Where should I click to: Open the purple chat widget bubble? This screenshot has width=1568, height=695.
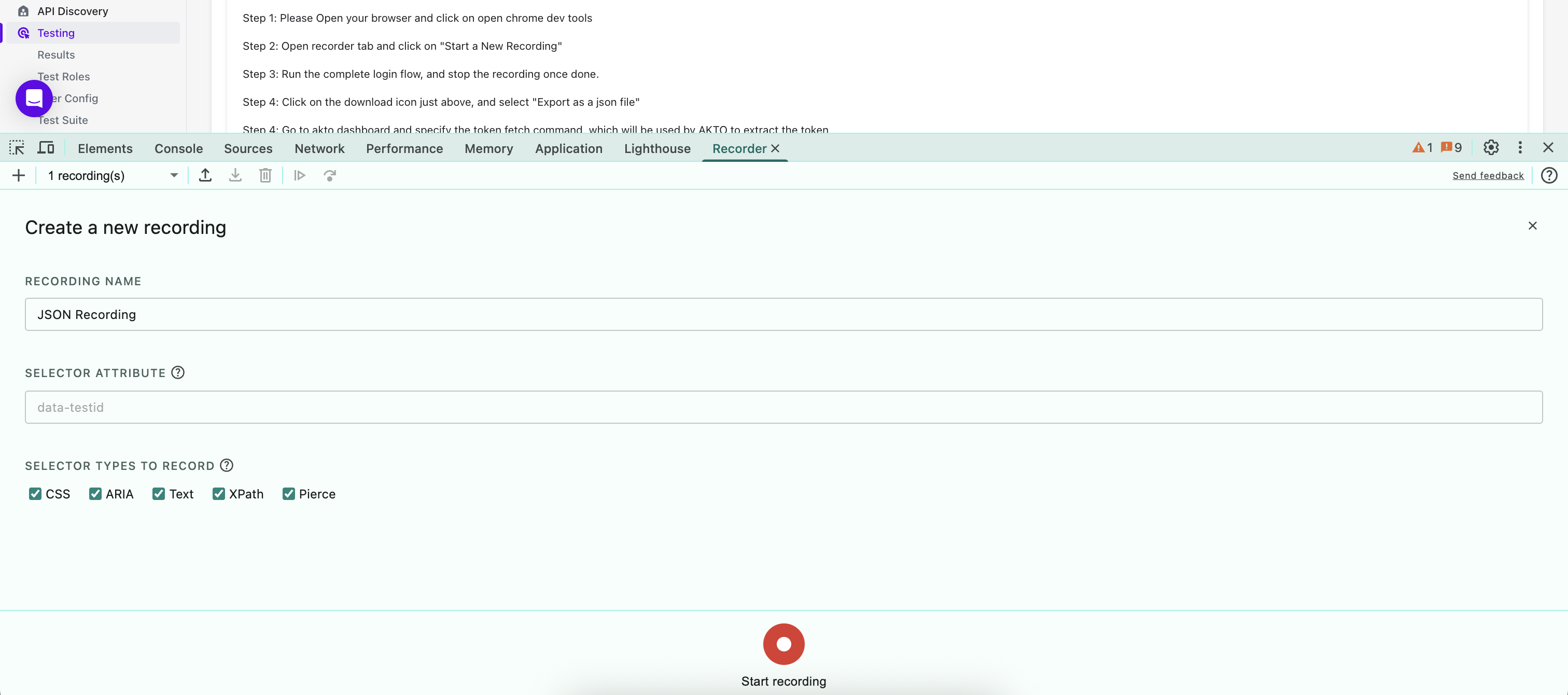pyautogui.click(x=34, y=98)
